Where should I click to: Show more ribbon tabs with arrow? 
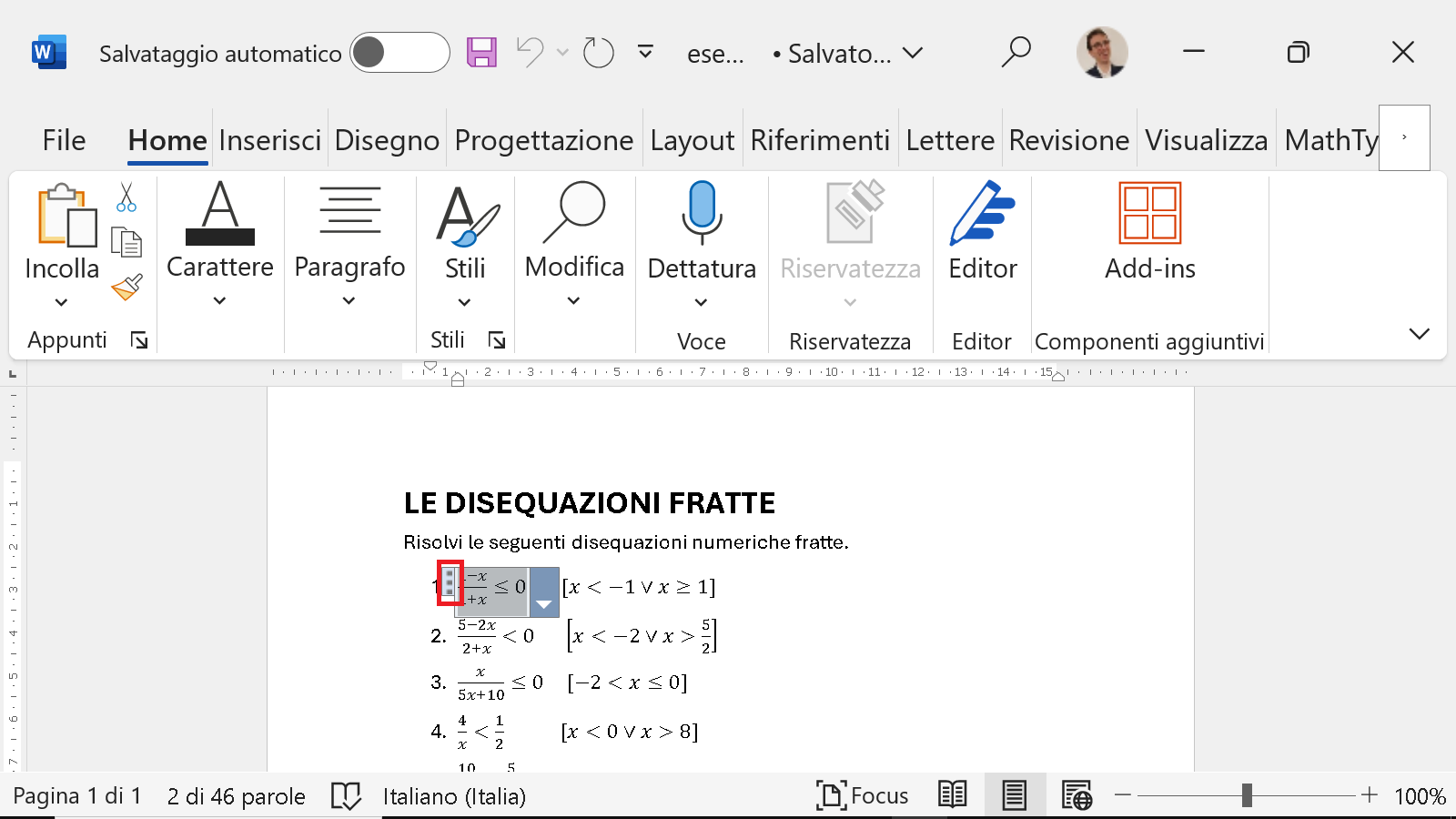[1404, 137]
